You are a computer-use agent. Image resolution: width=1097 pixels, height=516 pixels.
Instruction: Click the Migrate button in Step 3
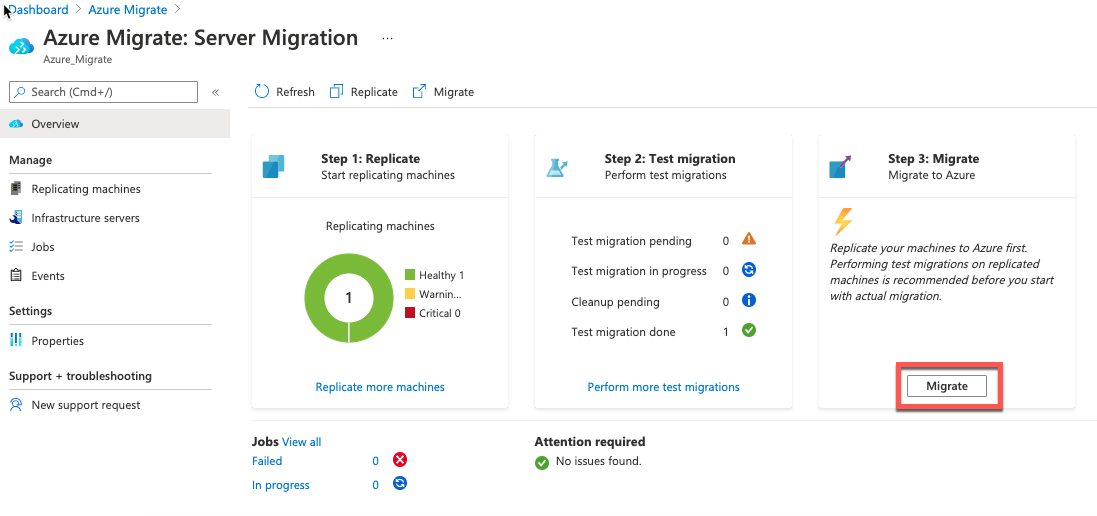947,386
